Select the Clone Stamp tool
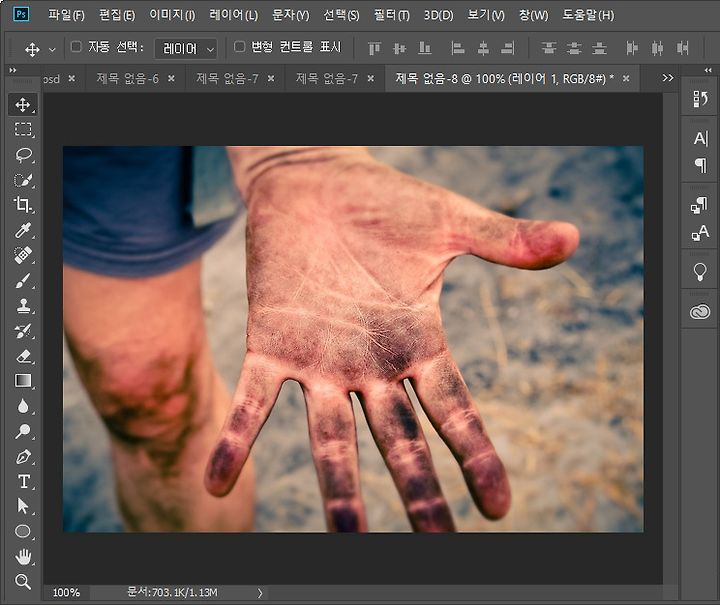Viewport: 720px width, 605px height. click(23, 306)
